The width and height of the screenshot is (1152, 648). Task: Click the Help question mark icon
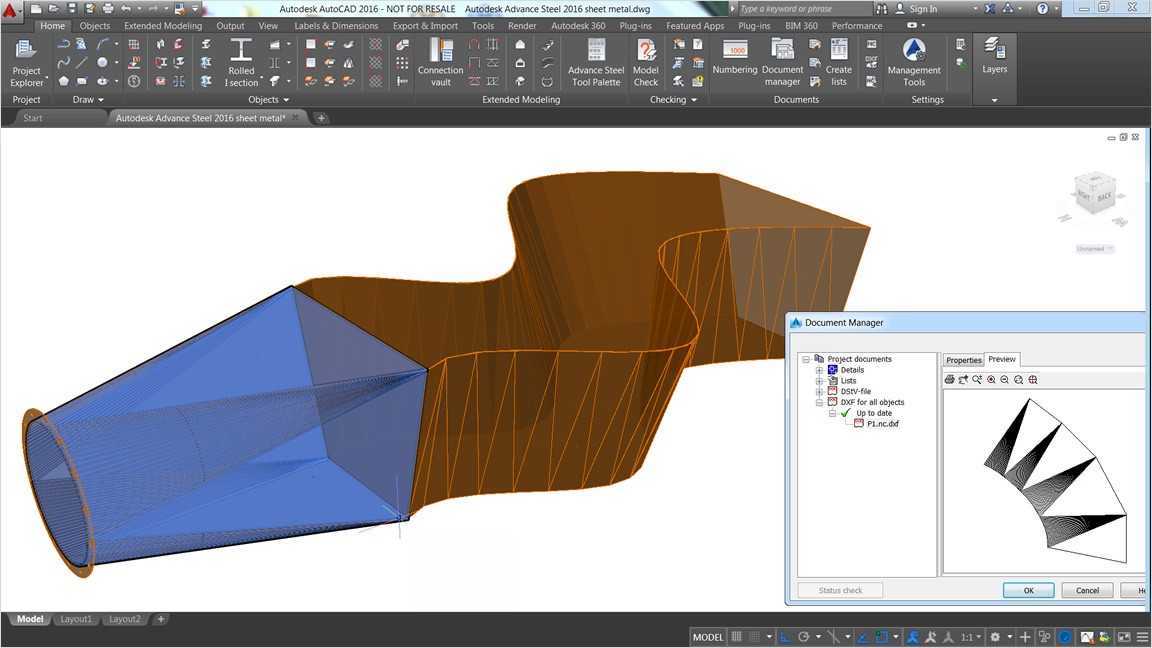[1043, 9]
